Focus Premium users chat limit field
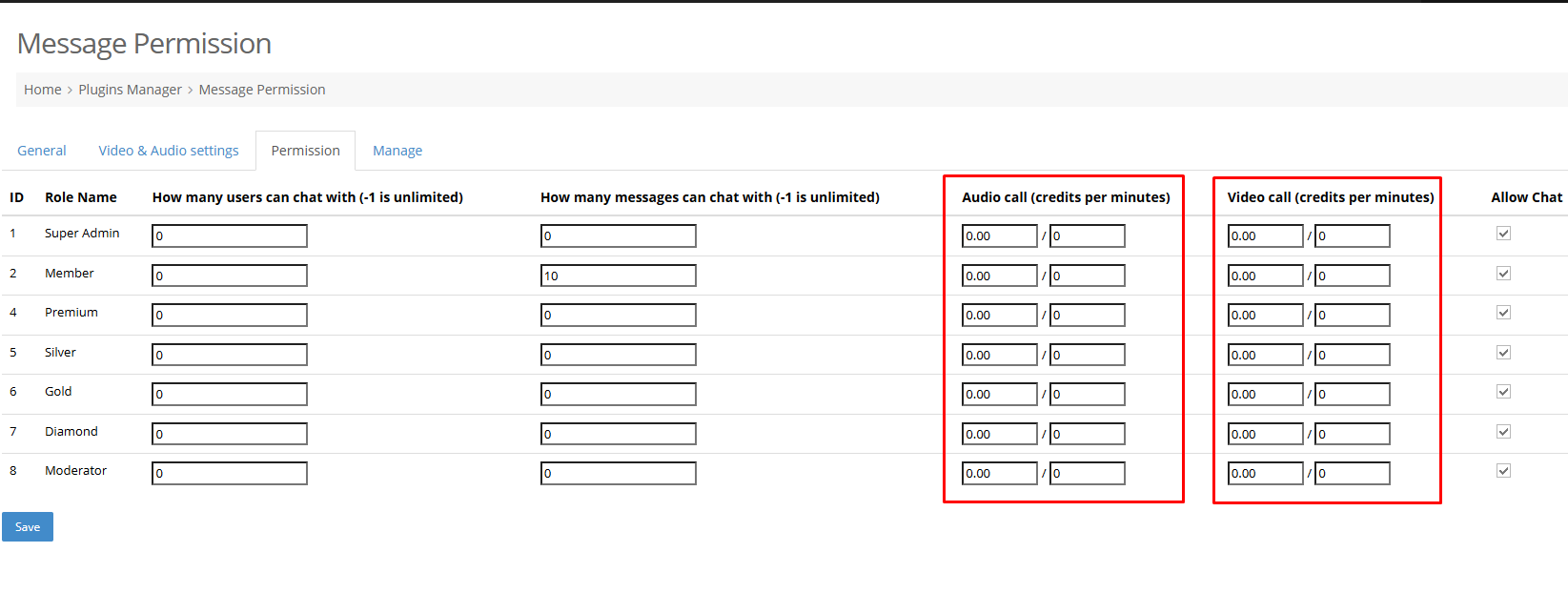The height and width of the screenshot is (593, 1568). [x=230, y=315]
